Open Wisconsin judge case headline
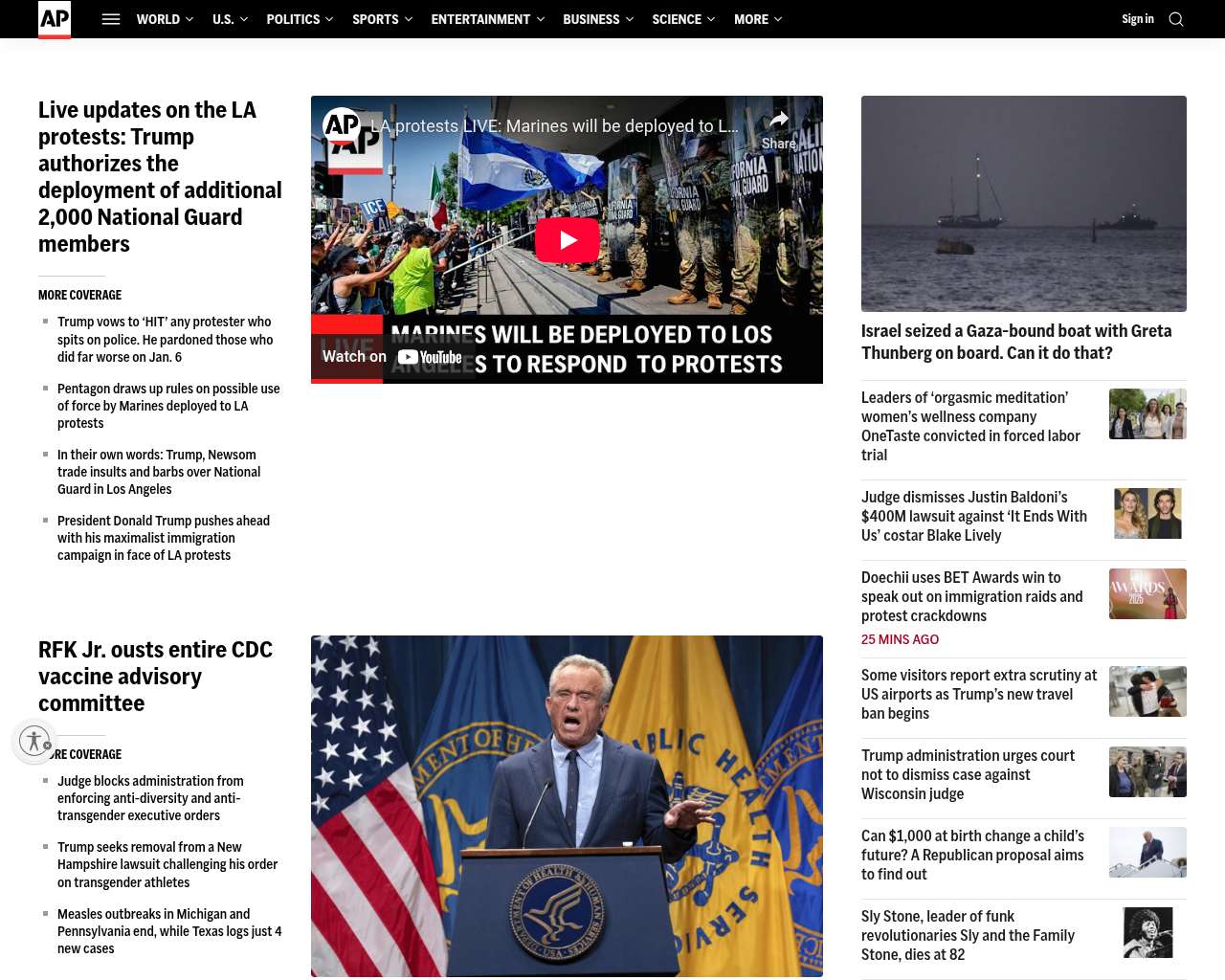 click(968, 774)
